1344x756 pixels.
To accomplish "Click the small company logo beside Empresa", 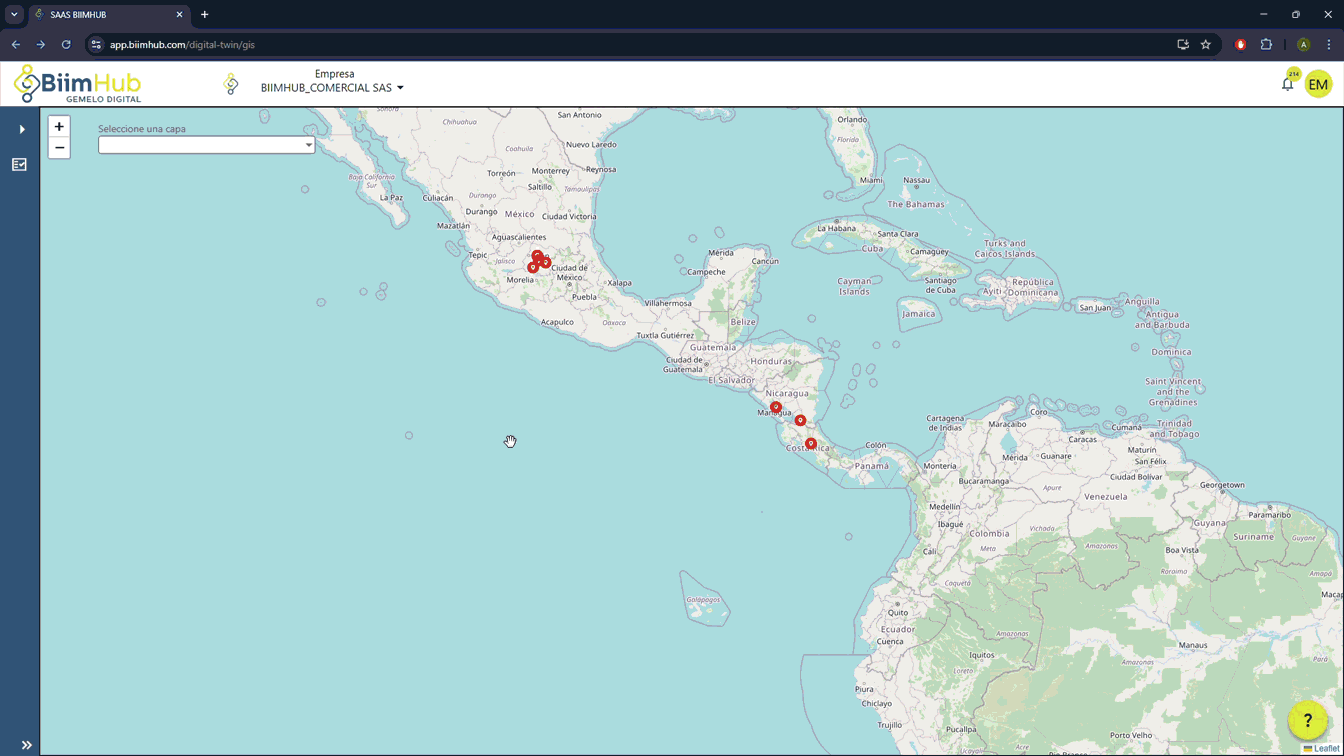I will pyautogui.click(x=231, y=85).
